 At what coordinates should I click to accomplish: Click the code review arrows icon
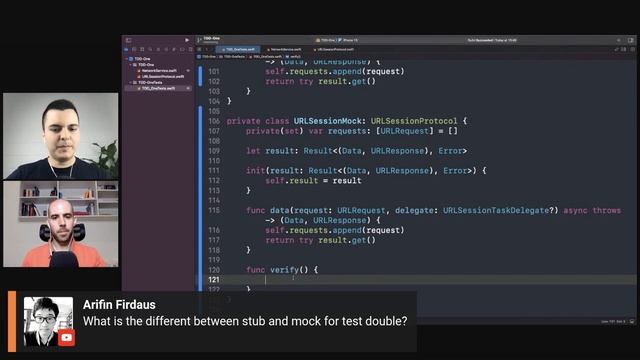tap(616, 49)
